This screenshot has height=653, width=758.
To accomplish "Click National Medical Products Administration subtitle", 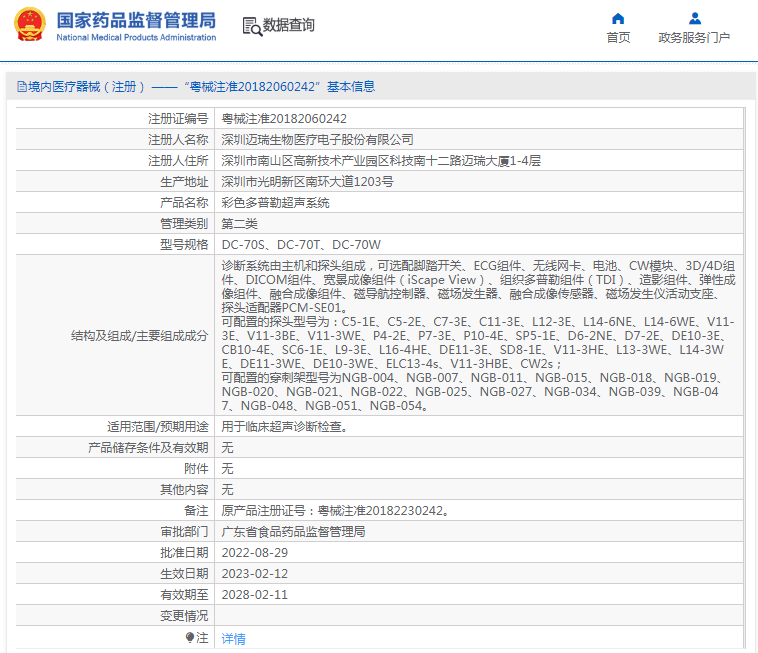I will [x=136, y=38].
